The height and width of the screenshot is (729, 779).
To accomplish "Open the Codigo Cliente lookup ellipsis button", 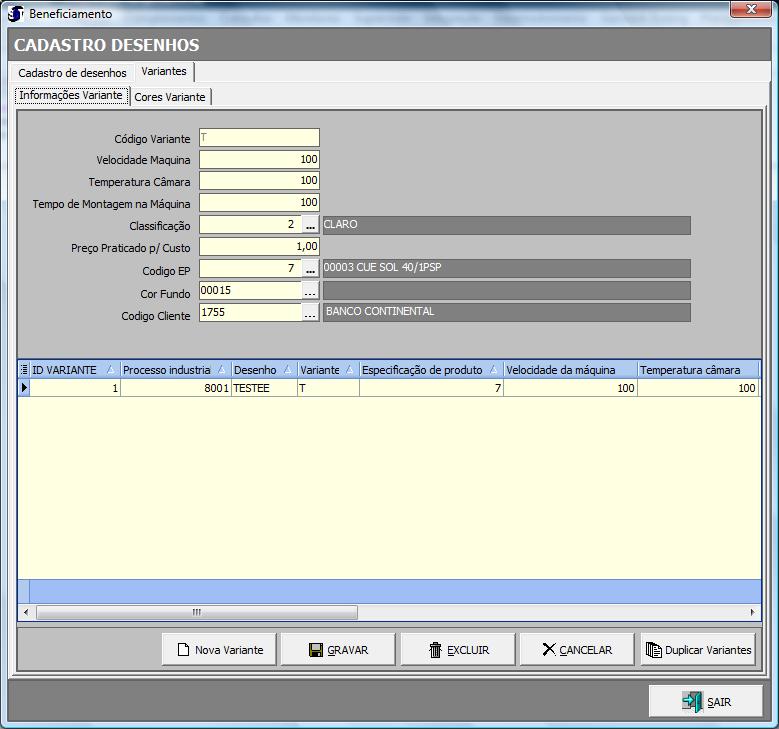I will [x=310, y=313].
